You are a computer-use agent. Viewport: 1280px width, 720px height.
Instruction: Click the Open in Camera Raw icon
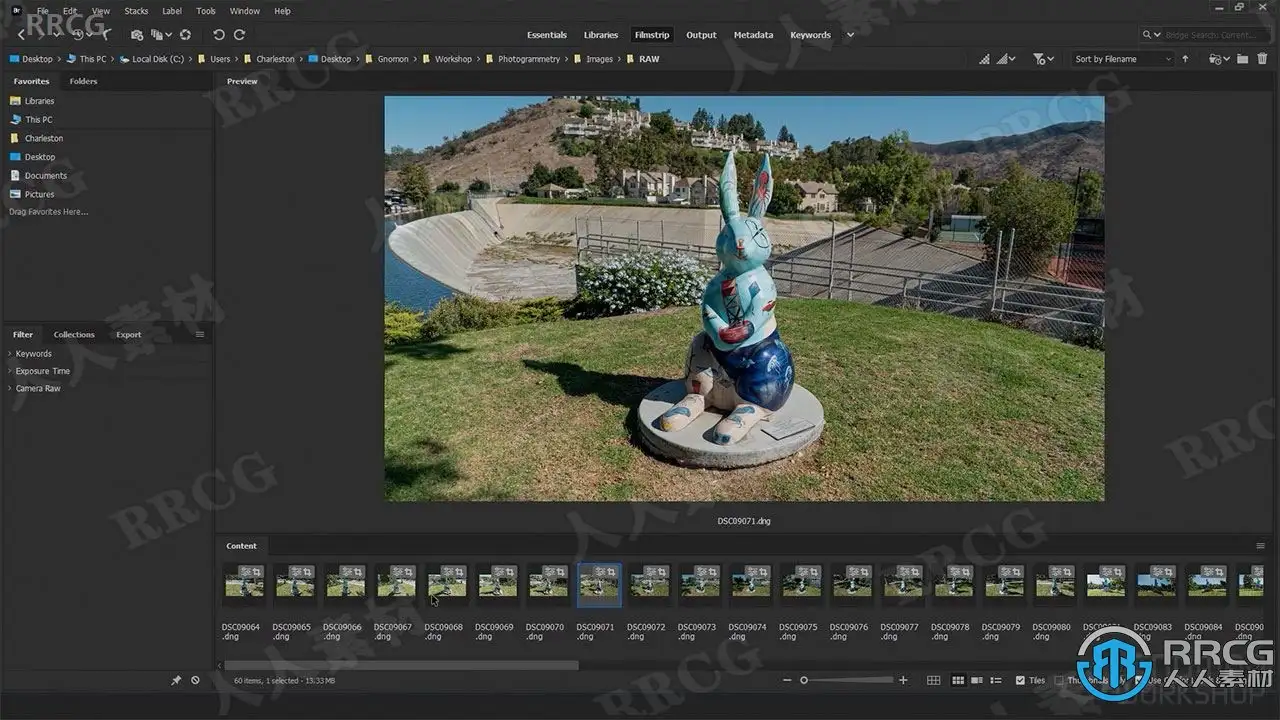(x=185, y=35)
